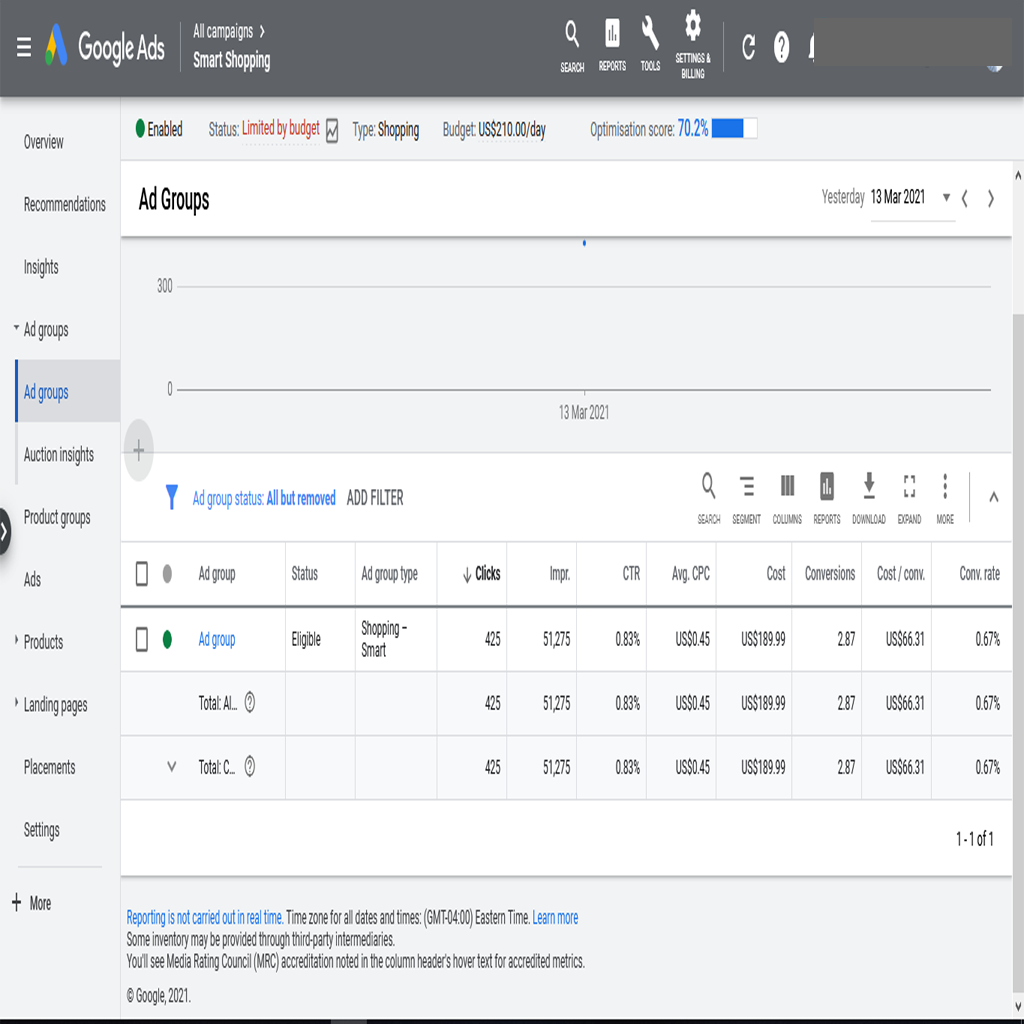Screen dimensions: 1024x1024
Task: Open the hamburger navigation menu
Action: [24, 47]
